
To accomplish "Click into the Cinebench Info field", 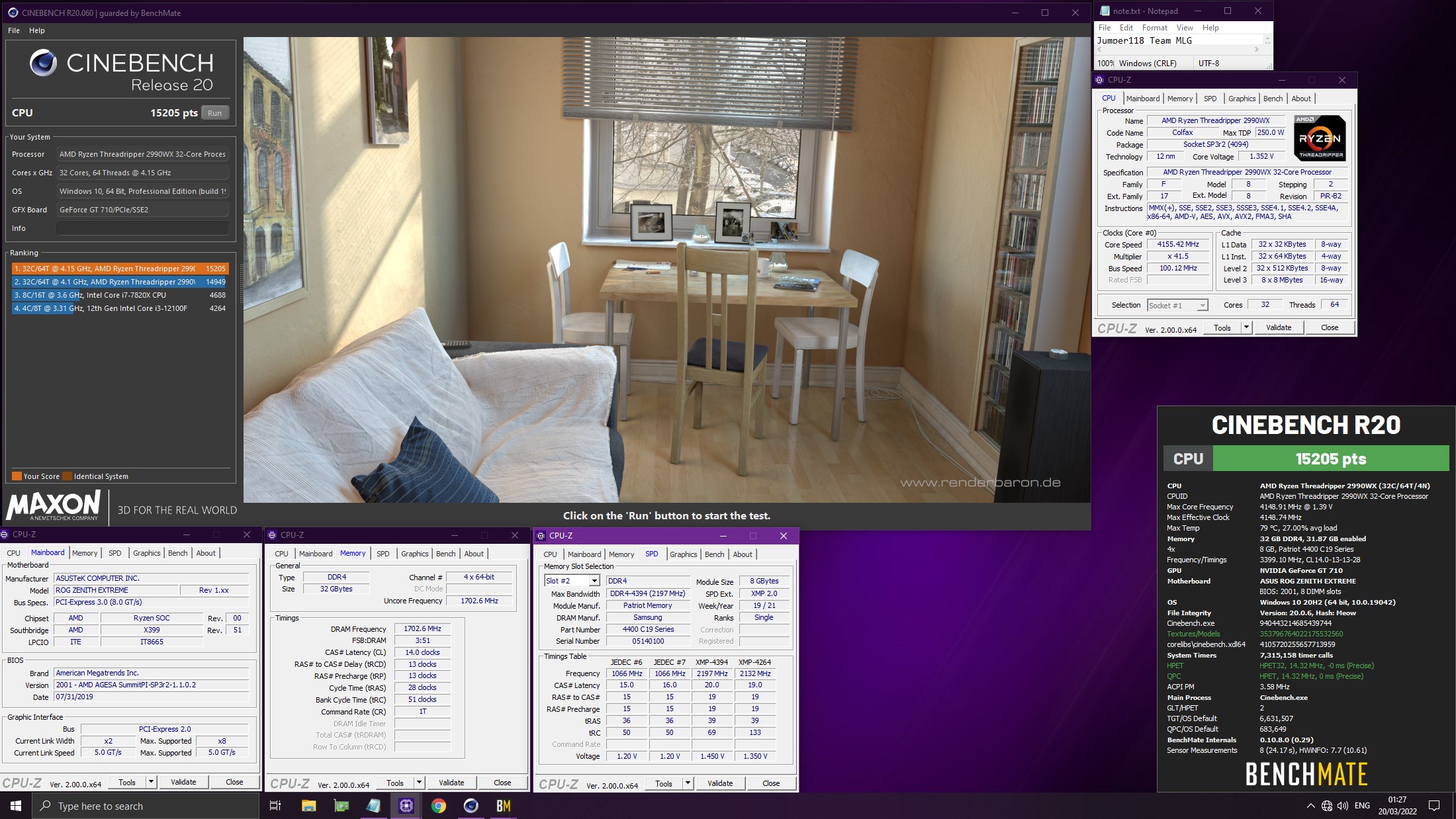I will [142, 228].
